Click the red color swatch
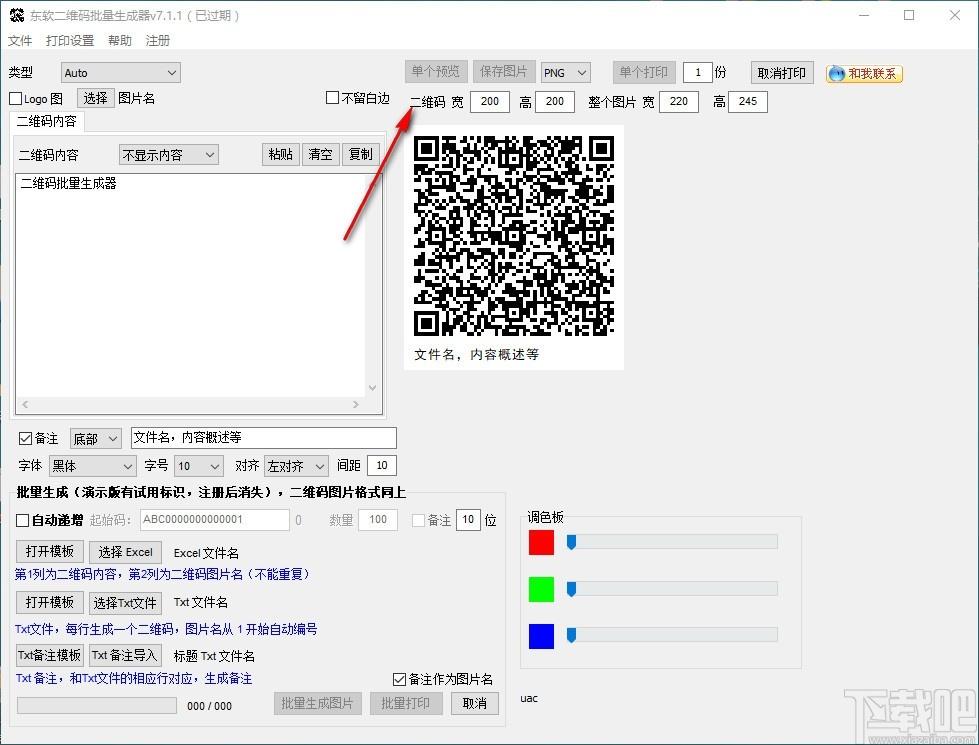 coord(541,542)
